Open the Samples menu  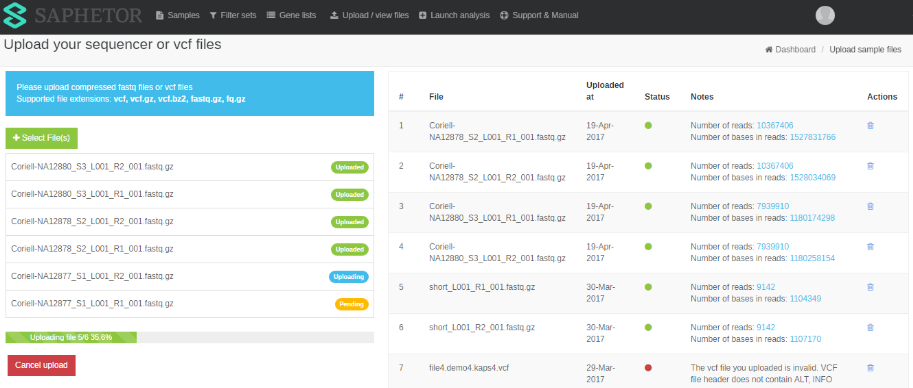click(x=178, y=15)
